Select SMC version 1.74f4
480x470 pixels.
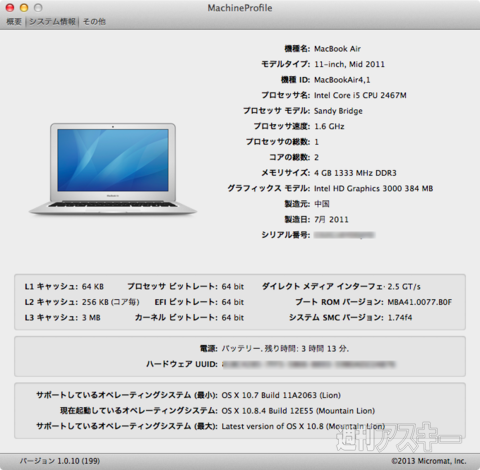[400, 318]
